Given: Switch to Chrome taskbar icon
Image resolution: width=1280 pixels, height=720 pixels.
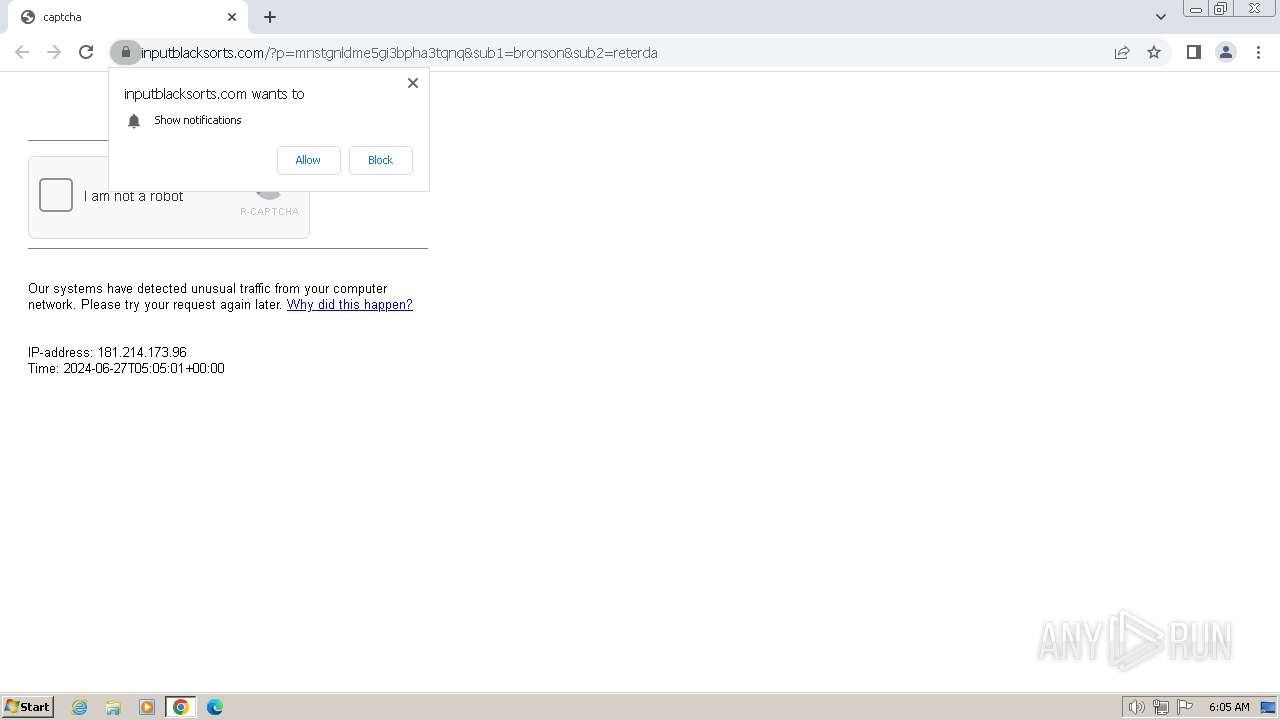Looking at the screenshot, I should (181, 707).
